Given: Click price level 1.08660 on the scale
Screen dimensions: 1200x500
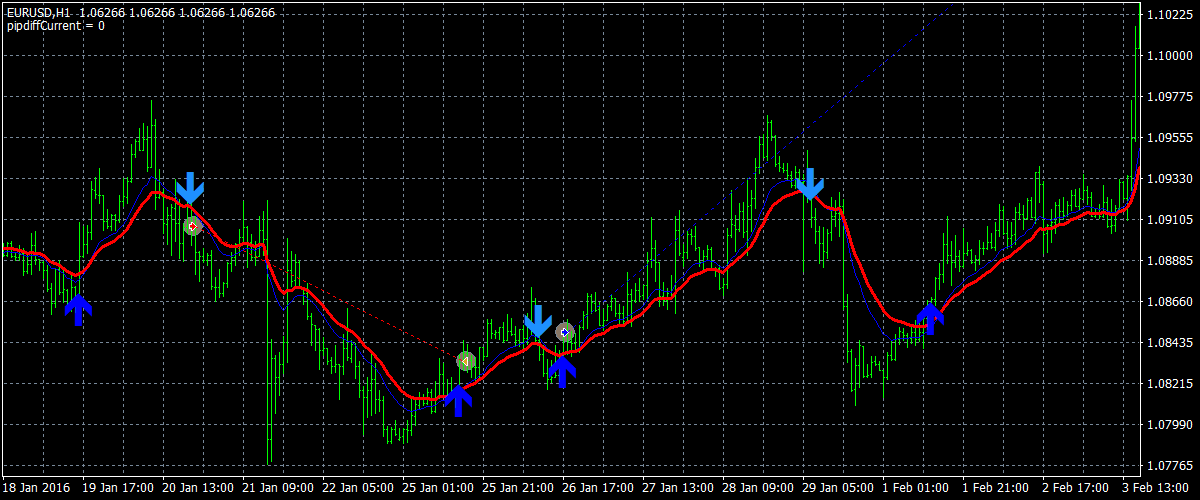Looking at the screenshot, I should 1172,302.
